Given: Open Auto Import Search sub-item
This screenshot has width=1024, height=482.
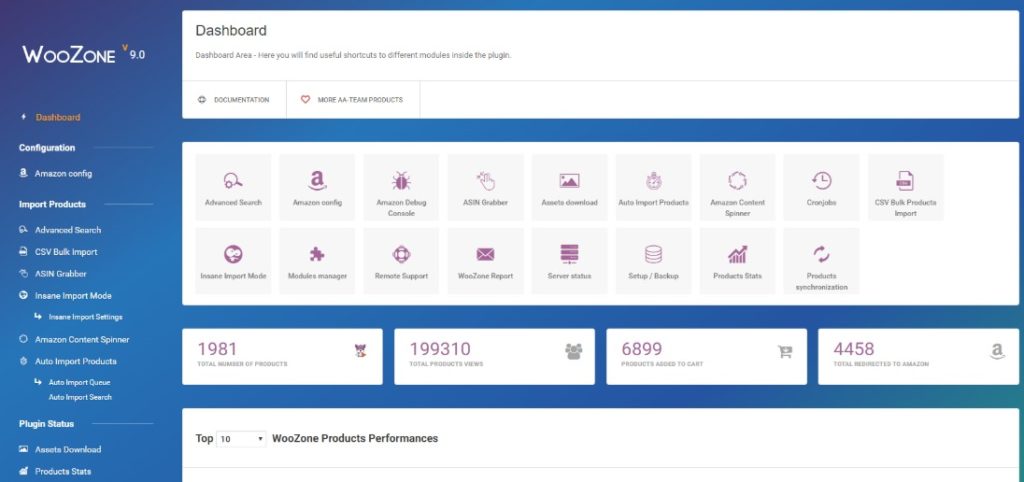Looking at the screenshot, I should coord(80,397).
